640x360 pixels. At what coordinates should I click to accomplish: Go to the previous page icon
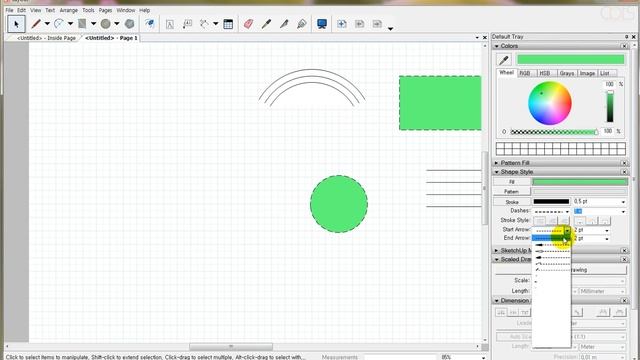360,24
